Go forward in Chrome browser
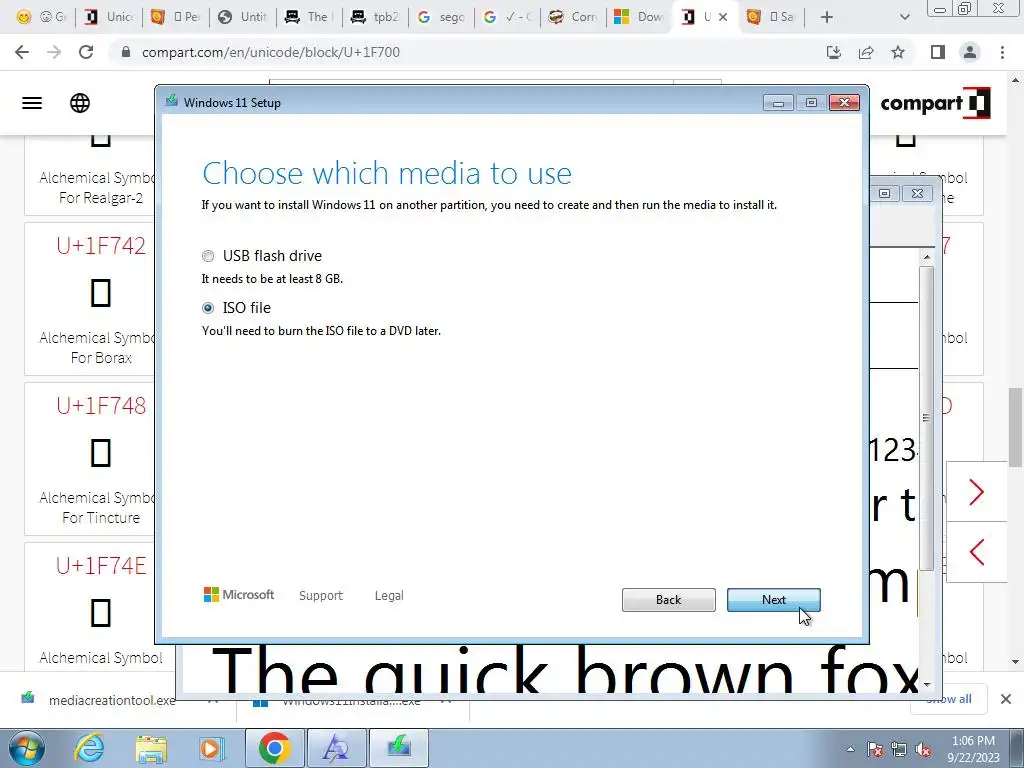Screen dimensions: 1024x768 (x=54, y=52)
